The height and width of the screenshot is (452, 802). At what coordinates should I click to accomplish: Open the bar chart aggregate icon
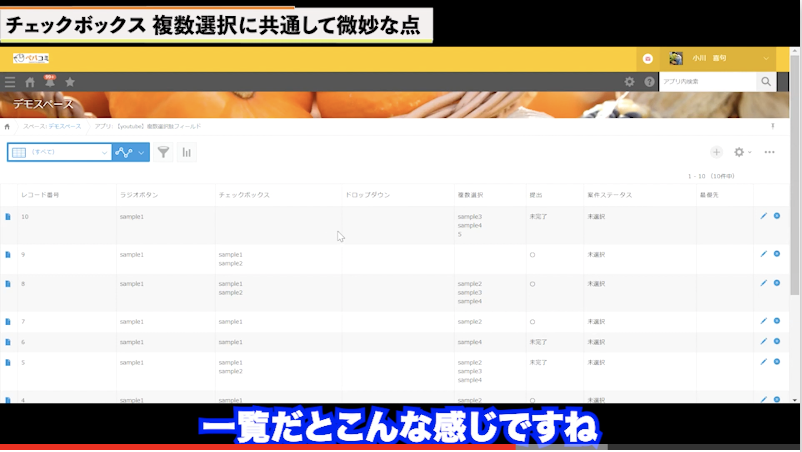tap(186, 152)
